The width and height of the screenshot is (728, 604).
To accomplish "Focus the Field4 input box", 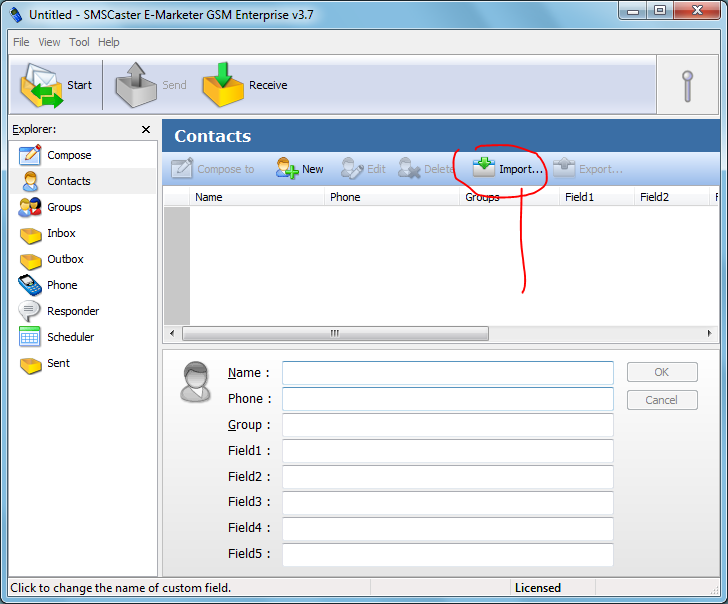I will coord(448,529).
